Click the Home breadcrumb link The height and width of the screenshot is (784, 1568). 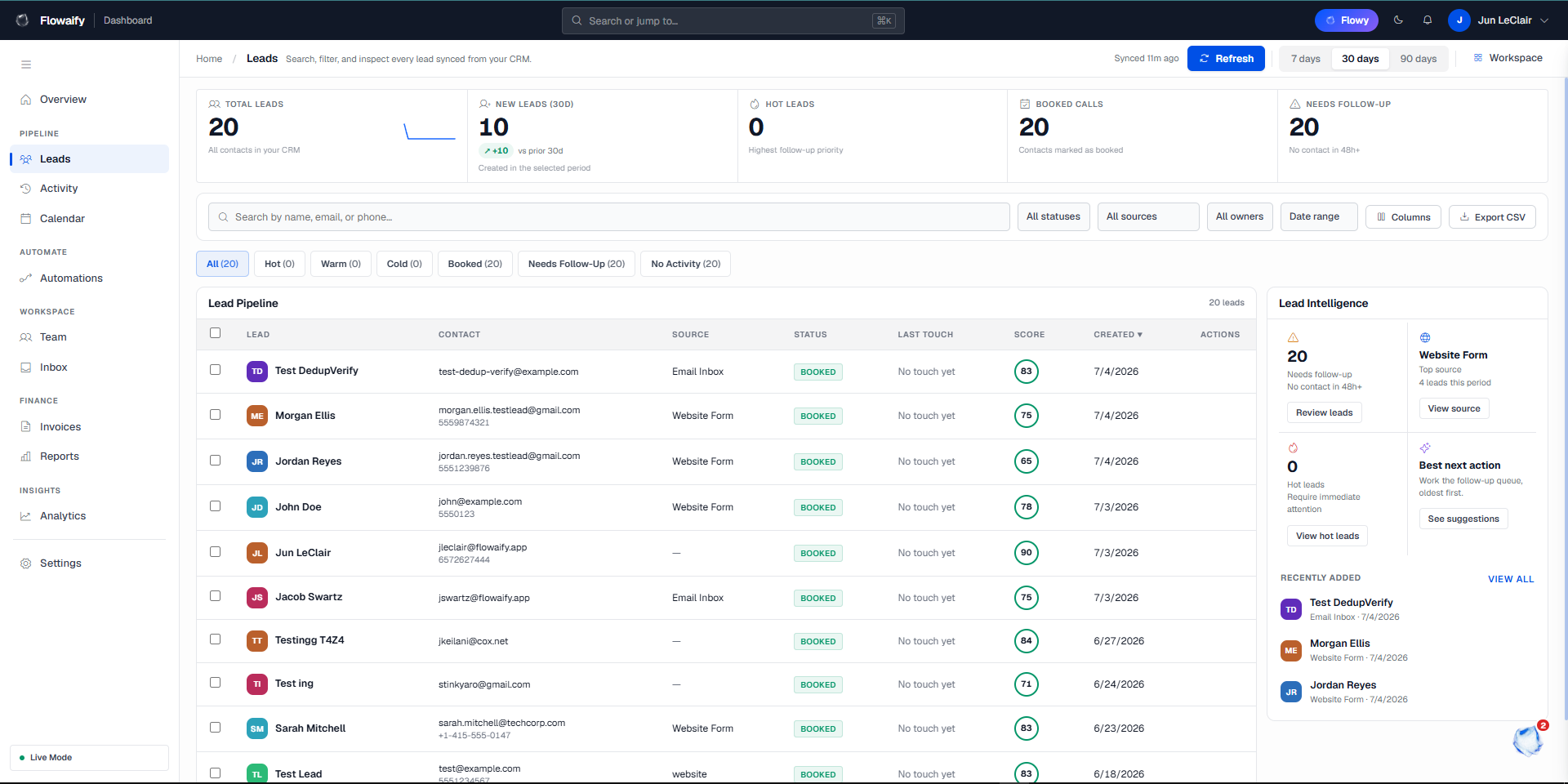(x=209, y=59)
